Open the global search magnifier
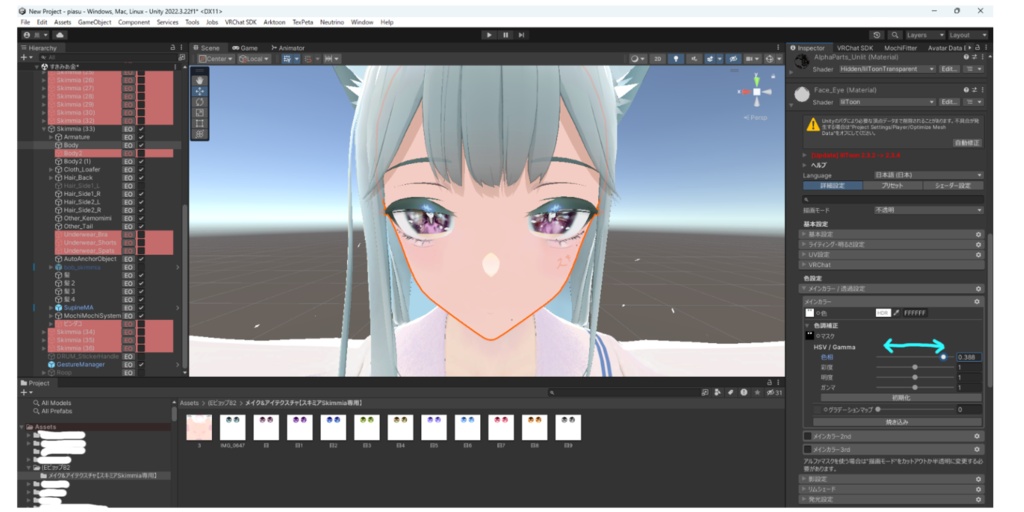Image resolution: width=1024 pixels, height=512 pixels. click(894, 35)
